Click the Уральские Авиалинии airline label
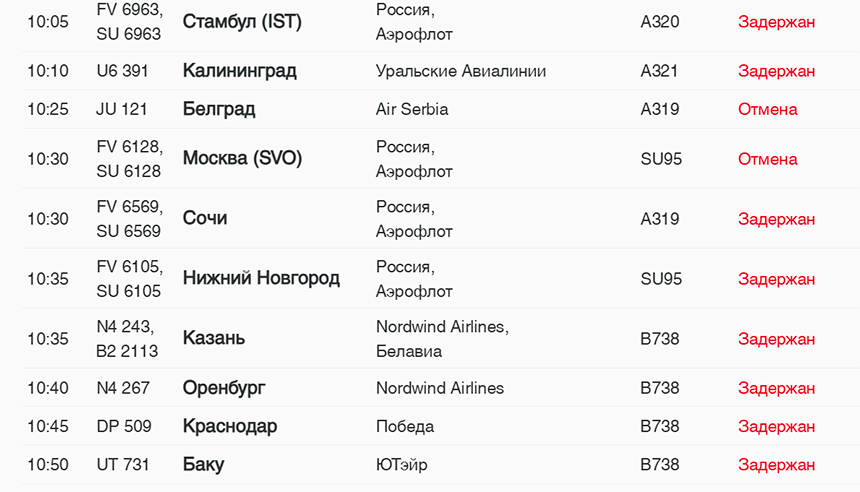Viewport: 860px width, 492px height. 461,71
